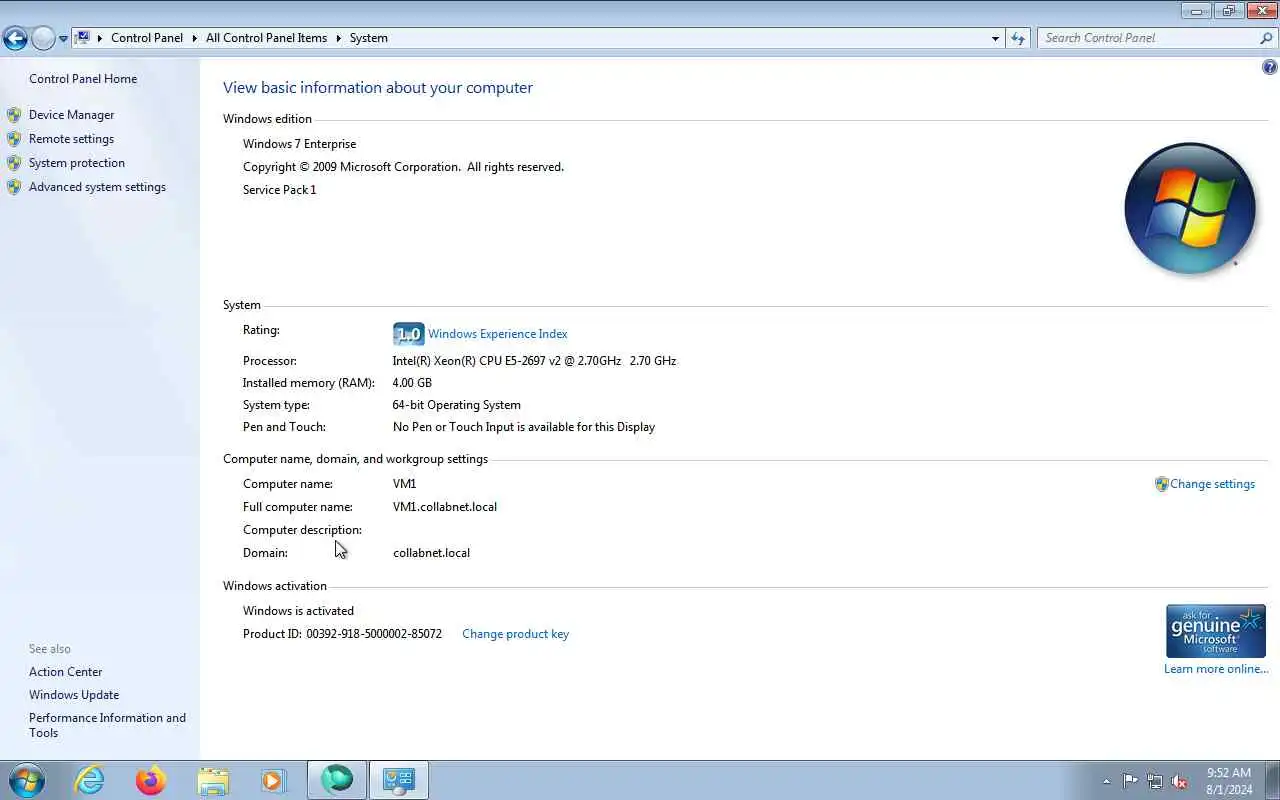Go back with the Back arrow button
This screenshot has height=800, width=1280.
15,38
